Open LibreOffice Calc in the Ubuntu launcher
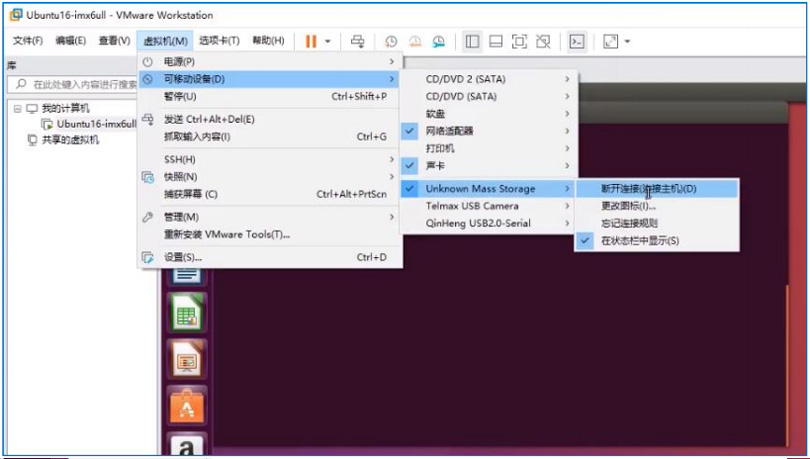Screen dimensions: 810x459 coord(186,312)
